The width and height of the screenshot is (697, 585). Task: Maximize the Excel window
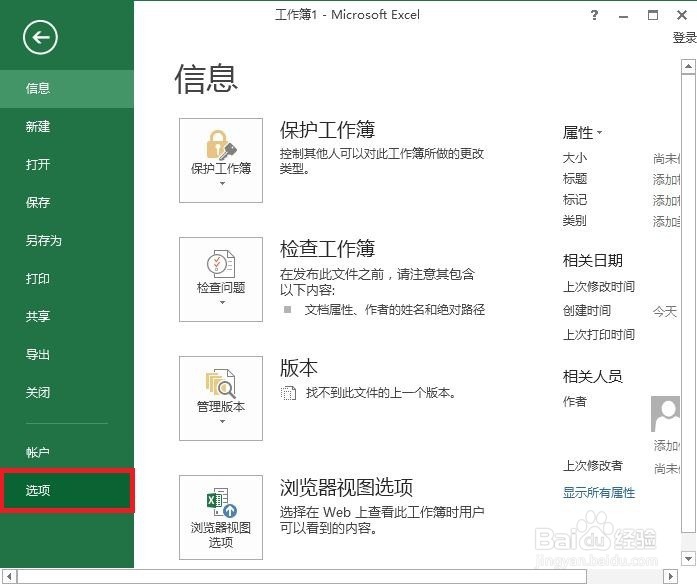coord(653,16)
